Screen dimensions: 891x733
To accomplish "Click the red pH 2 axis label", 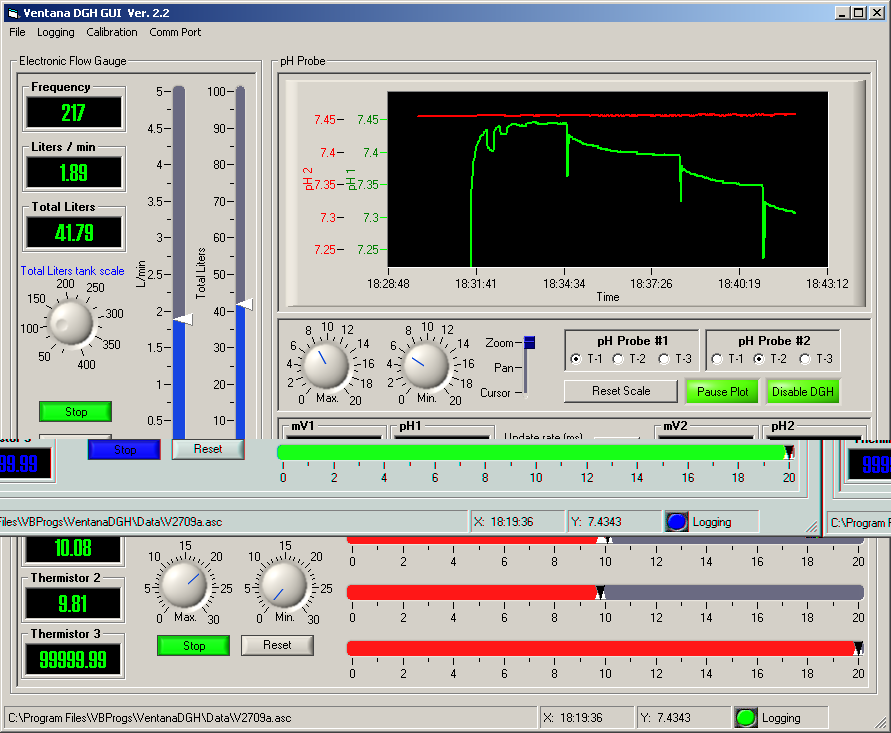I will tap(308, 179).
